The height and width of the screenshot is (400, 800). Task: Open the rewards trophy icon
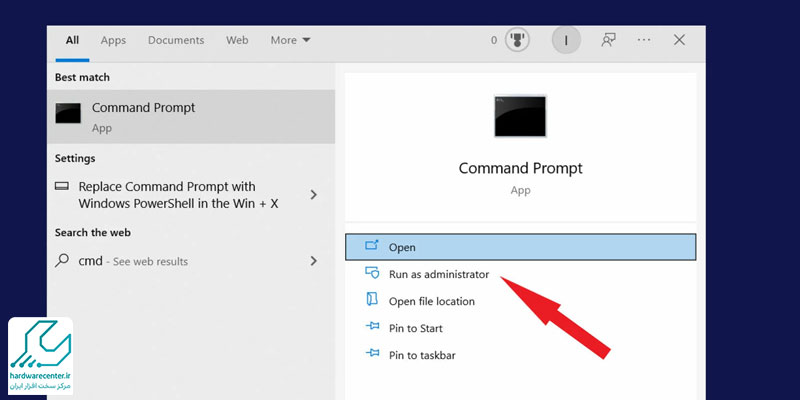pyautogui.click(x=517, y=40)
